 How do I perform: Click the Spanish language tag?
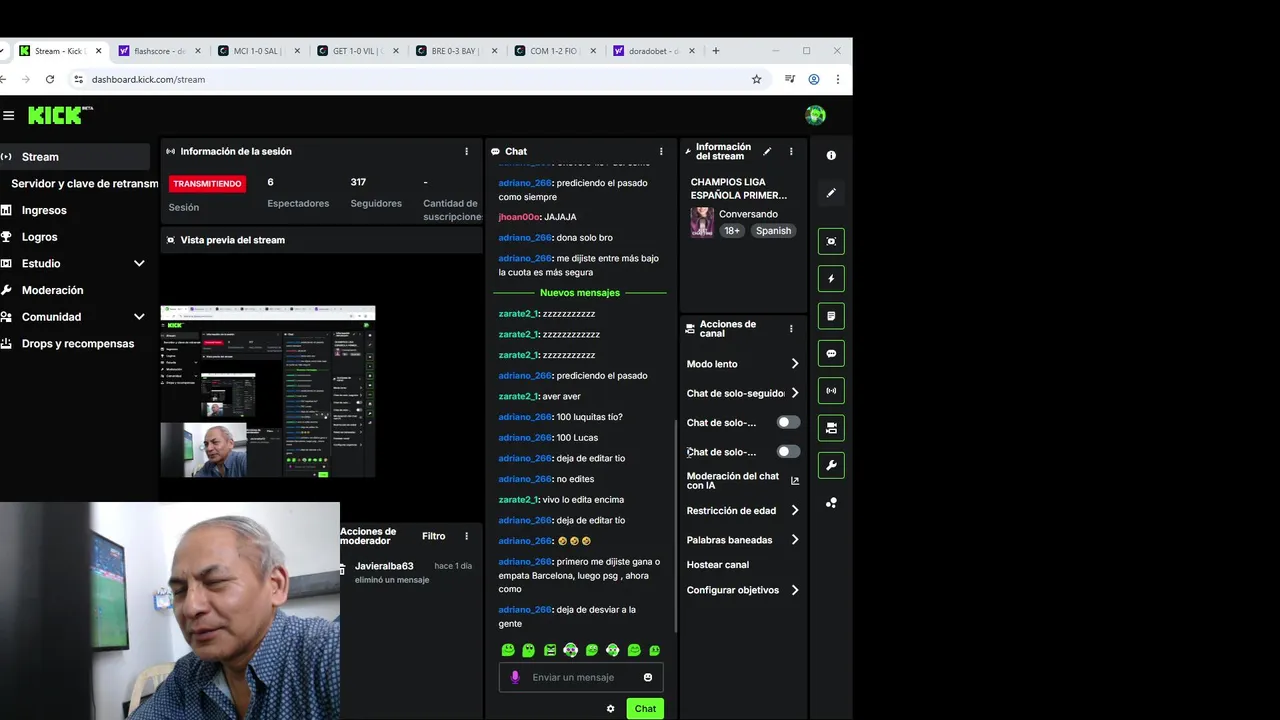coord(773,231)
